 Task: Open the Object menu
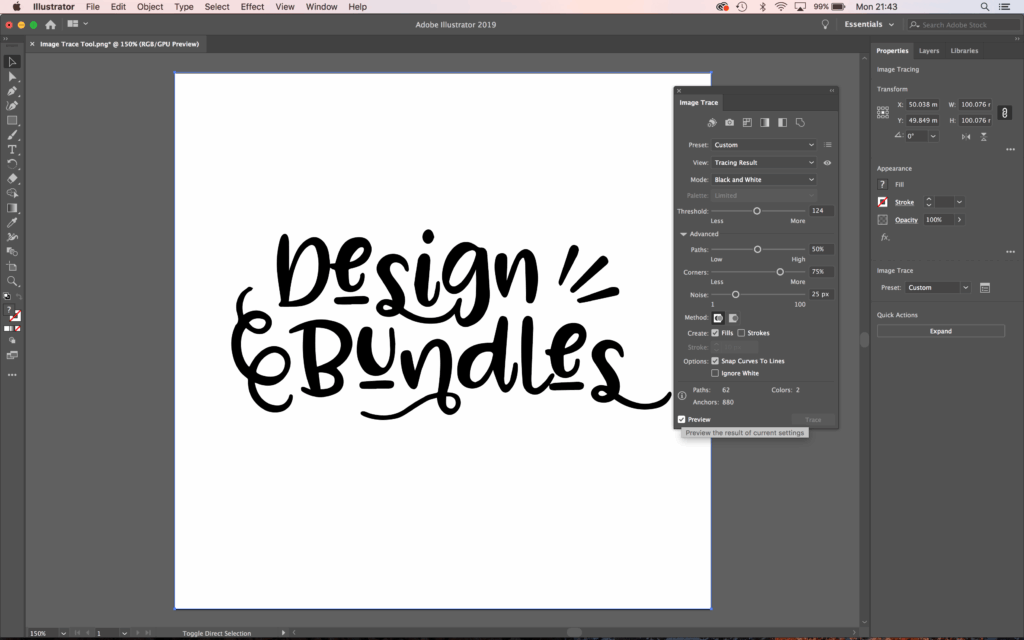tap(150, 7)
